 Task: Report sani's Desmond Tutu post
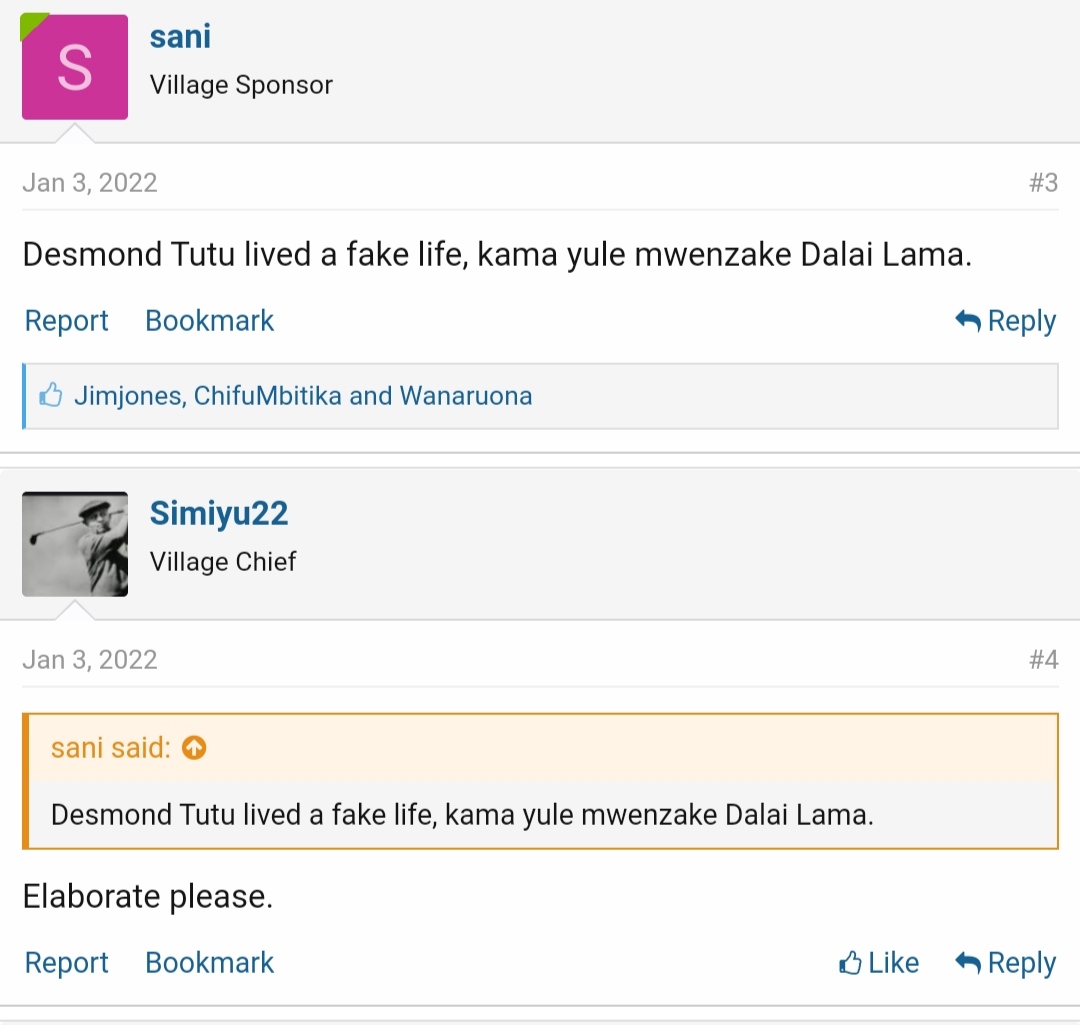[x=66, y=321]
